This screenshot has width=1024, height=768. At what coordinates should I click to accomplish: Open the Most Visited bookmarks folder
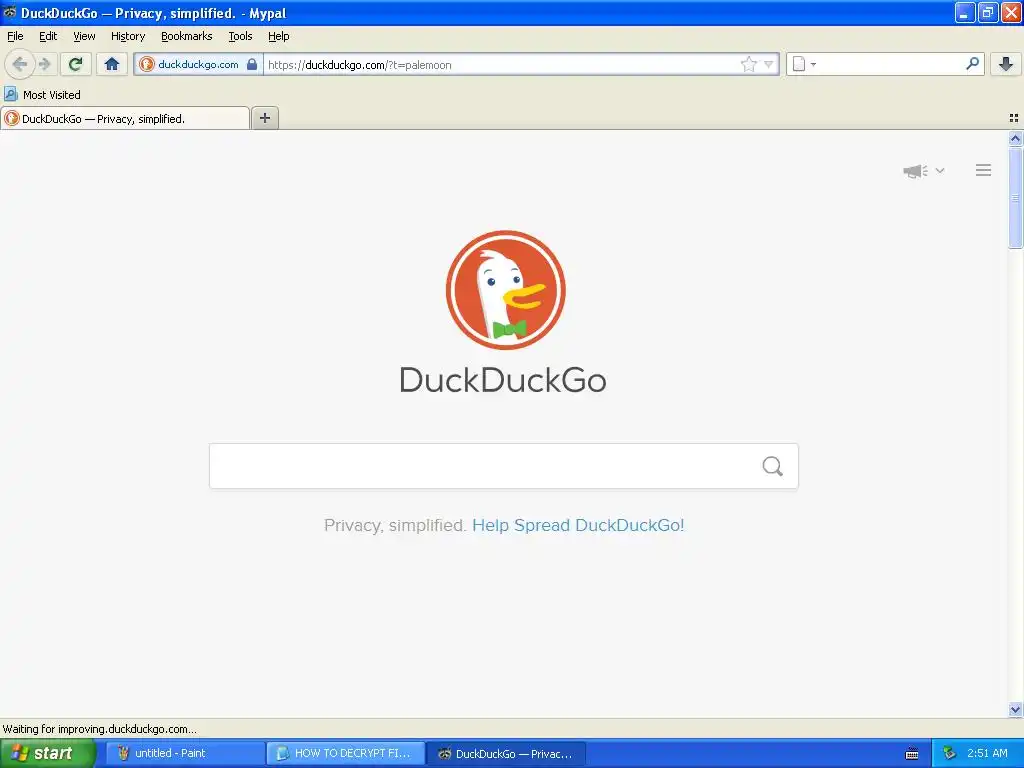(42, 95)
